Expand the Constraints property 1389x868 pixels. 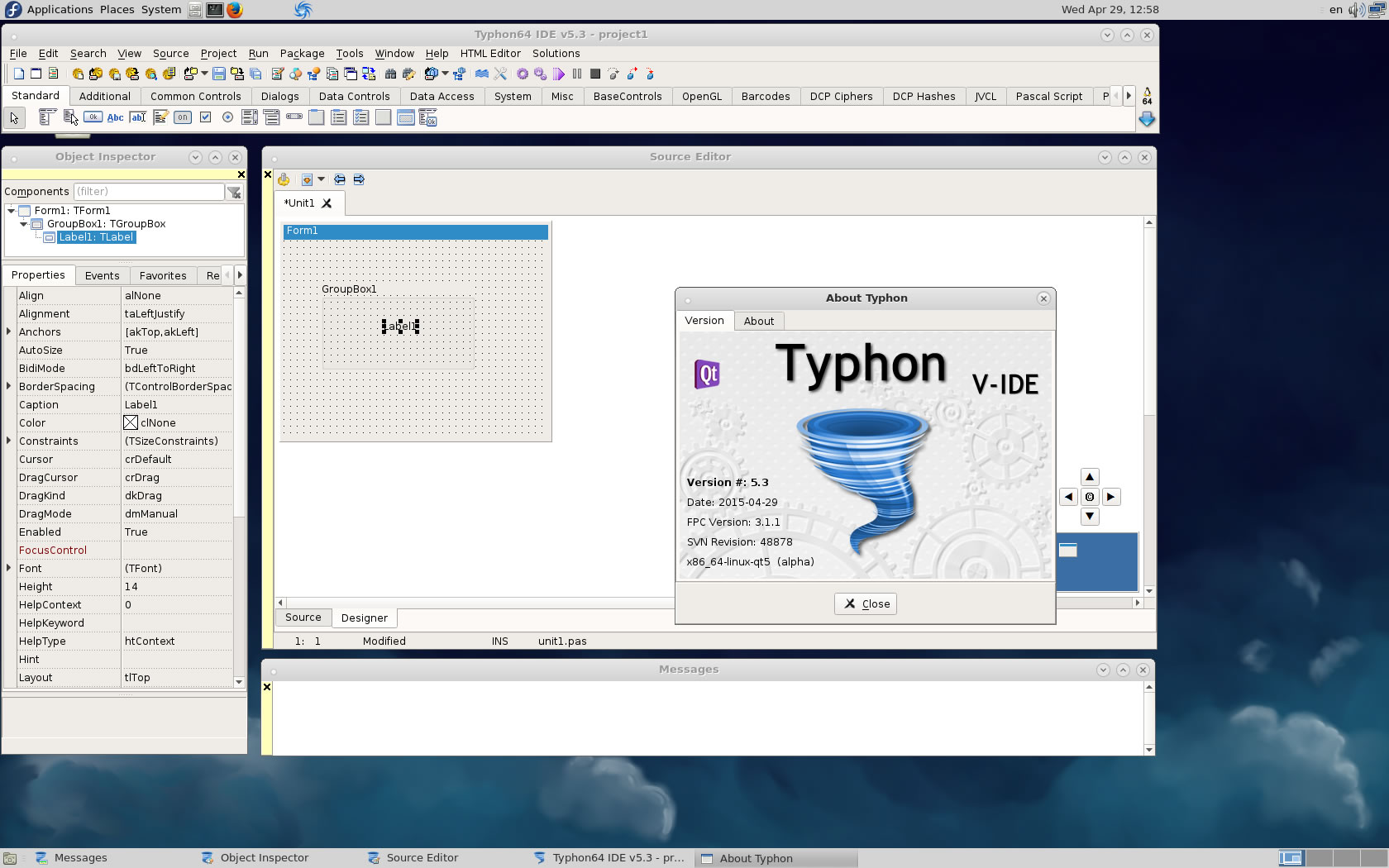(9, 441)
